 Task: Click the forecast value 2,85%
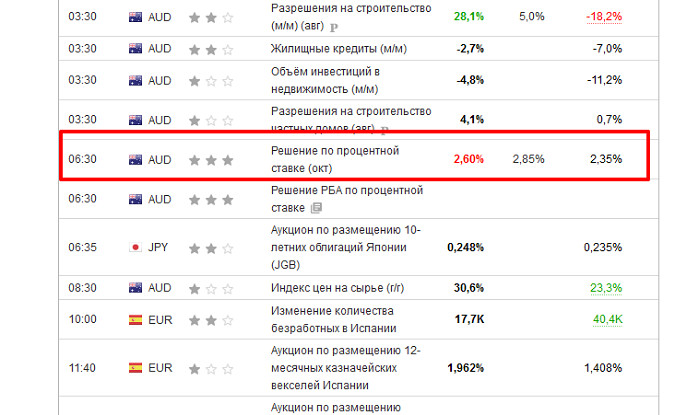click(x=528, y=159)
